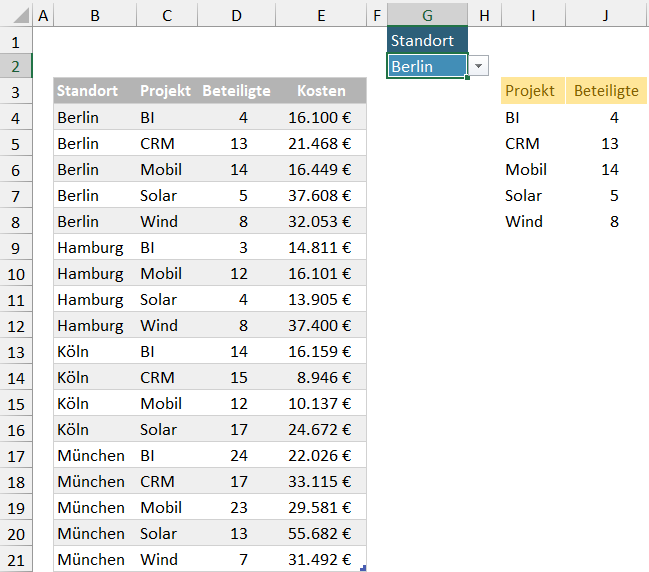Click the yellow Projekt header in column I

point(533,90)
